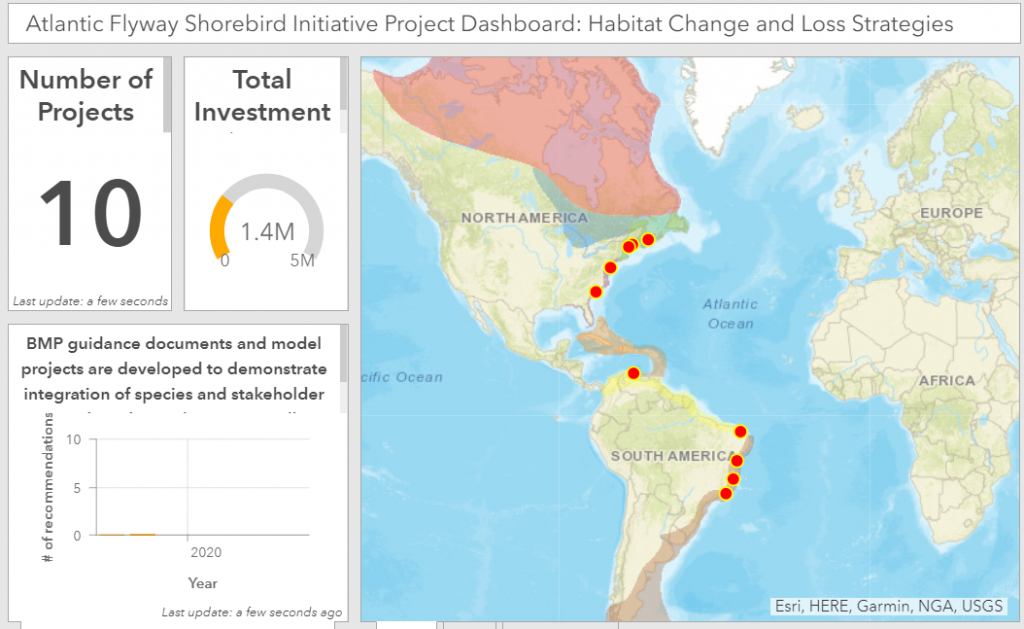The image size is (1024, 629).
Task: Click the Total Investment panel scrollbar
Action: [x=344, y=84]
